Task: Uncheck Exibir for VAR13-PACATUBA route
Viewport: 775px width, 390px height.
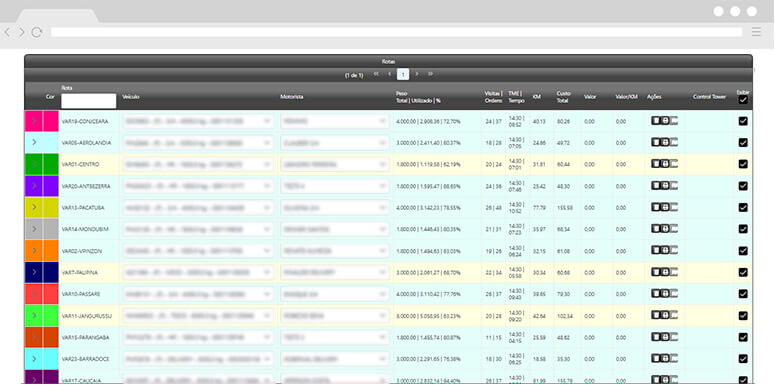Action: coord(743,207)
